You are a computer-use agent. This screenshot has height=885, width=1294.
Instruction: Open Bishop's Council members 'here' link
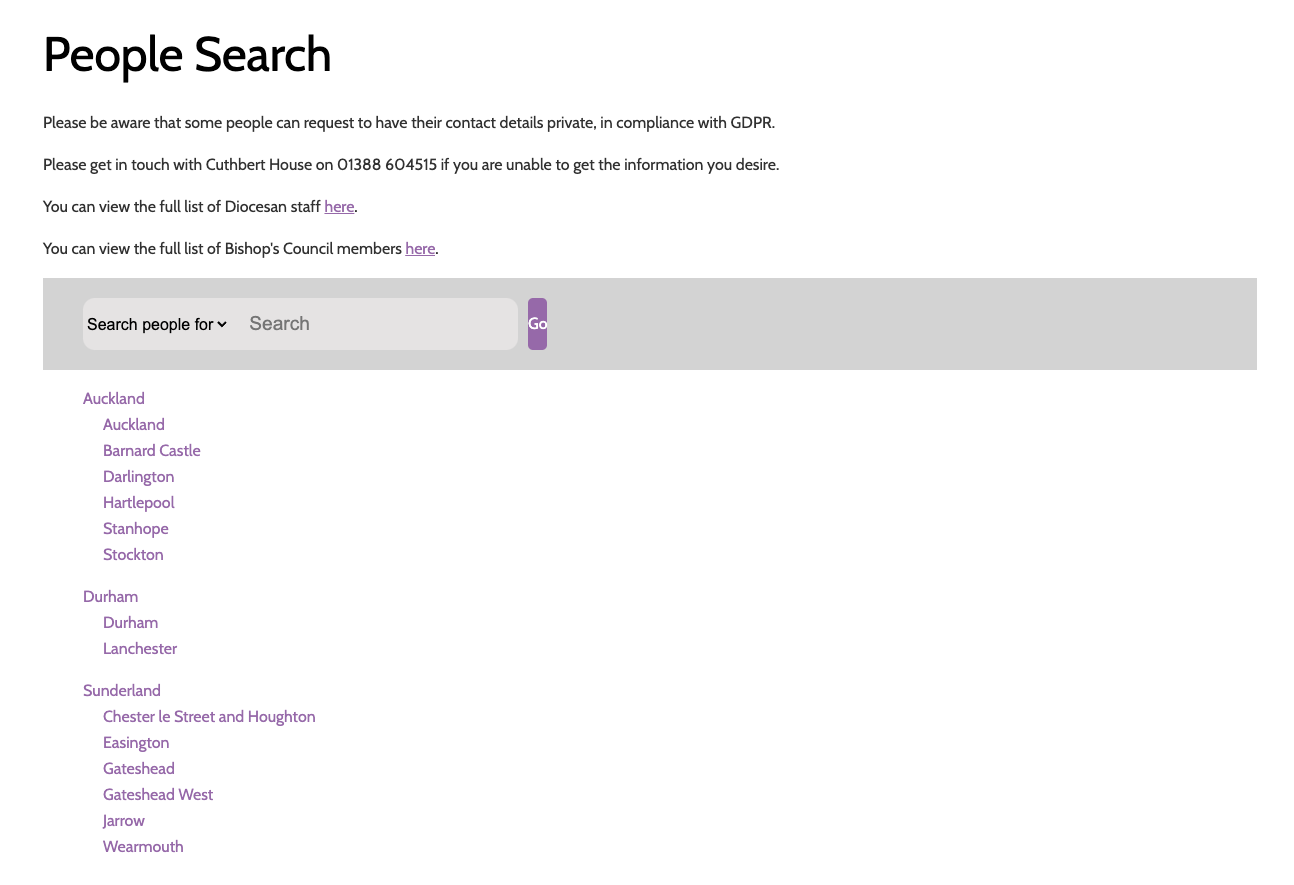click(x=420, y=249)
